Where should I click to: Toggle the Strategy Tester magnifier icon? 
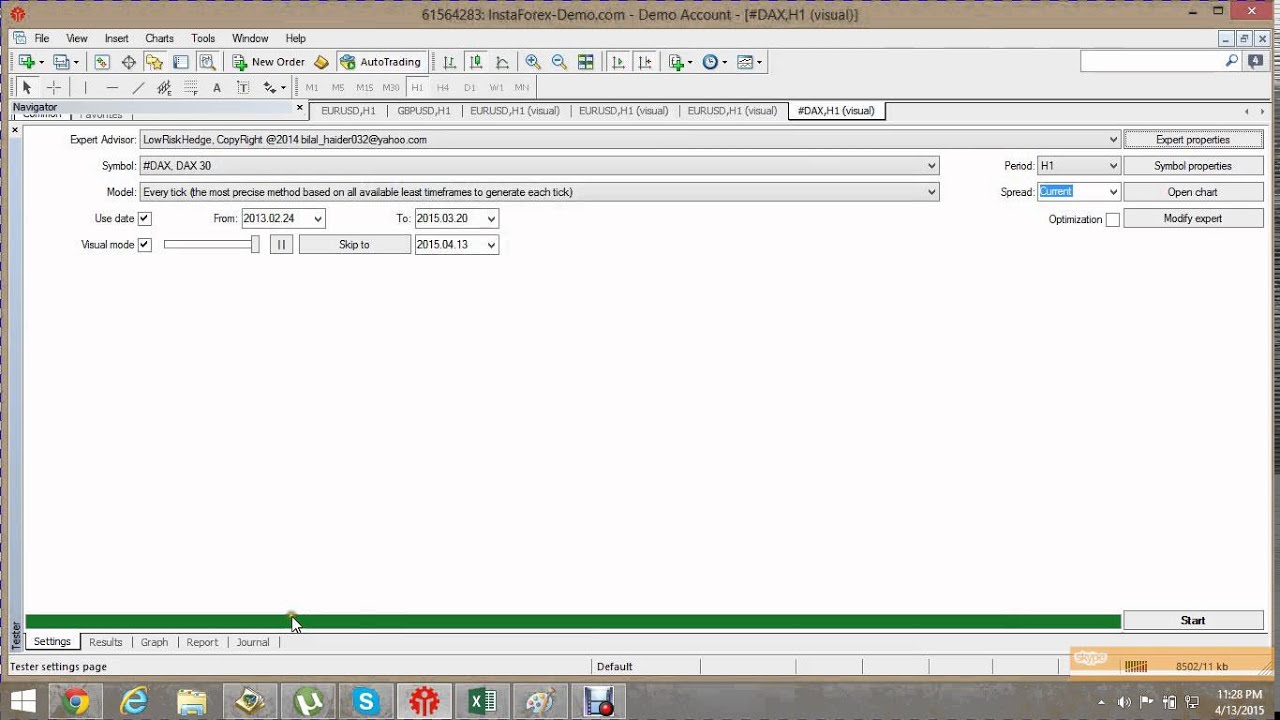[207, 62]
